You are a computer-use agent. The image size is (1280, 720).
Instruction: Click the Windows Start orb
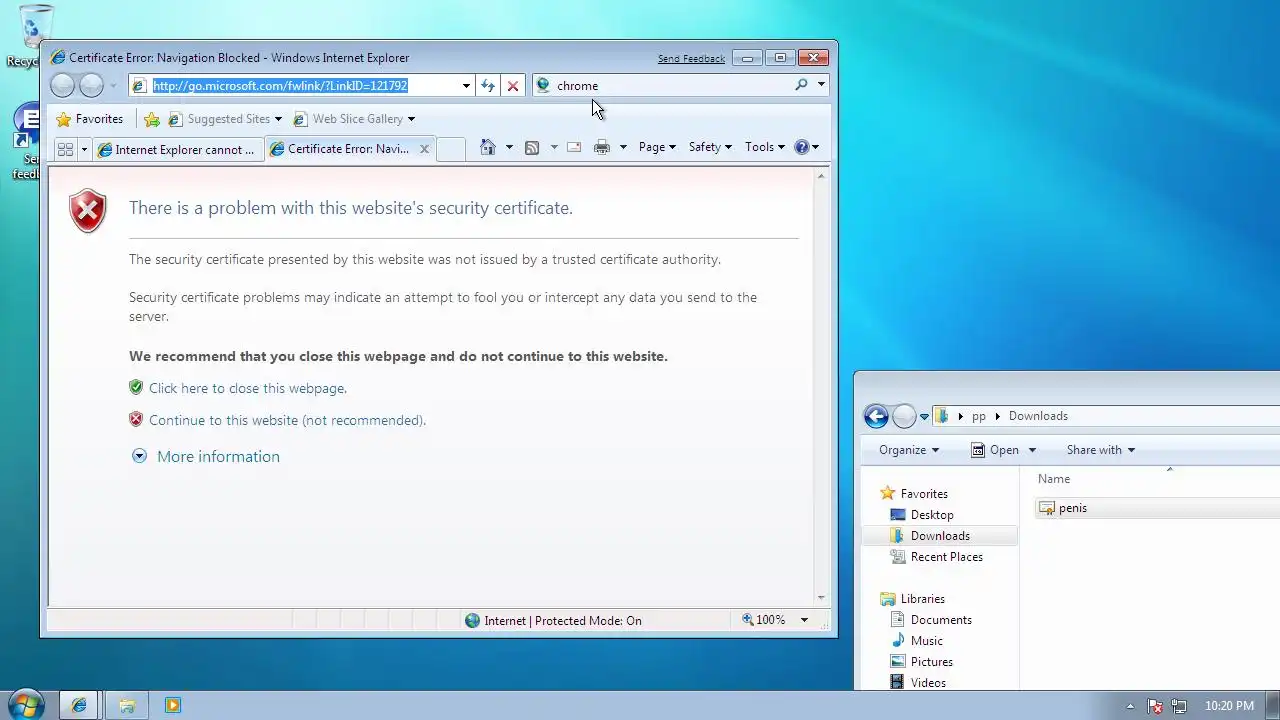[x=24, y=705]
